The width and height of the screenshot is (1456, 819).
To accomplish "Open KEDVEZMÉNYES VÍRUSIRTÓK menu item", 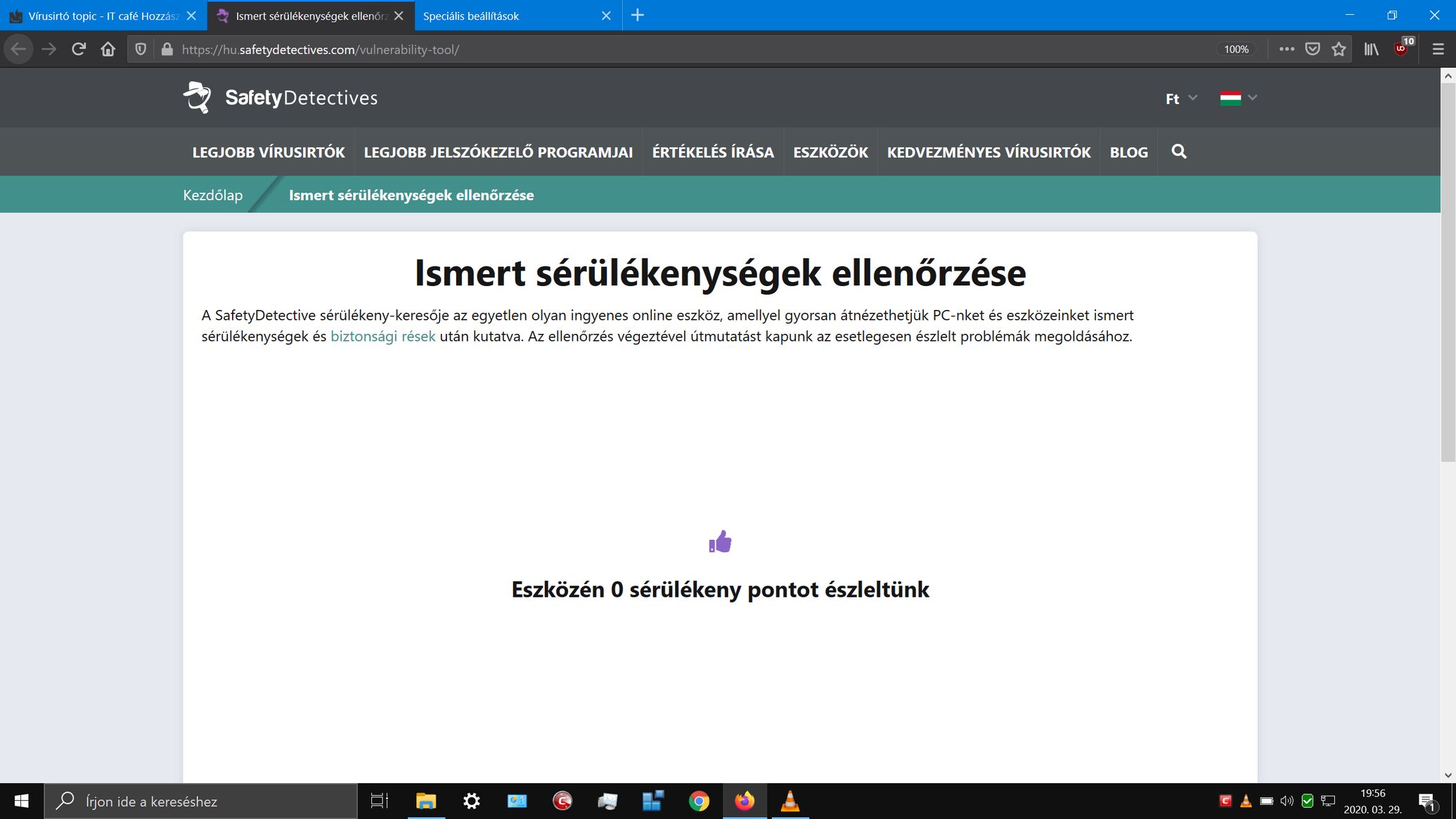I will (x=988, y=152).
